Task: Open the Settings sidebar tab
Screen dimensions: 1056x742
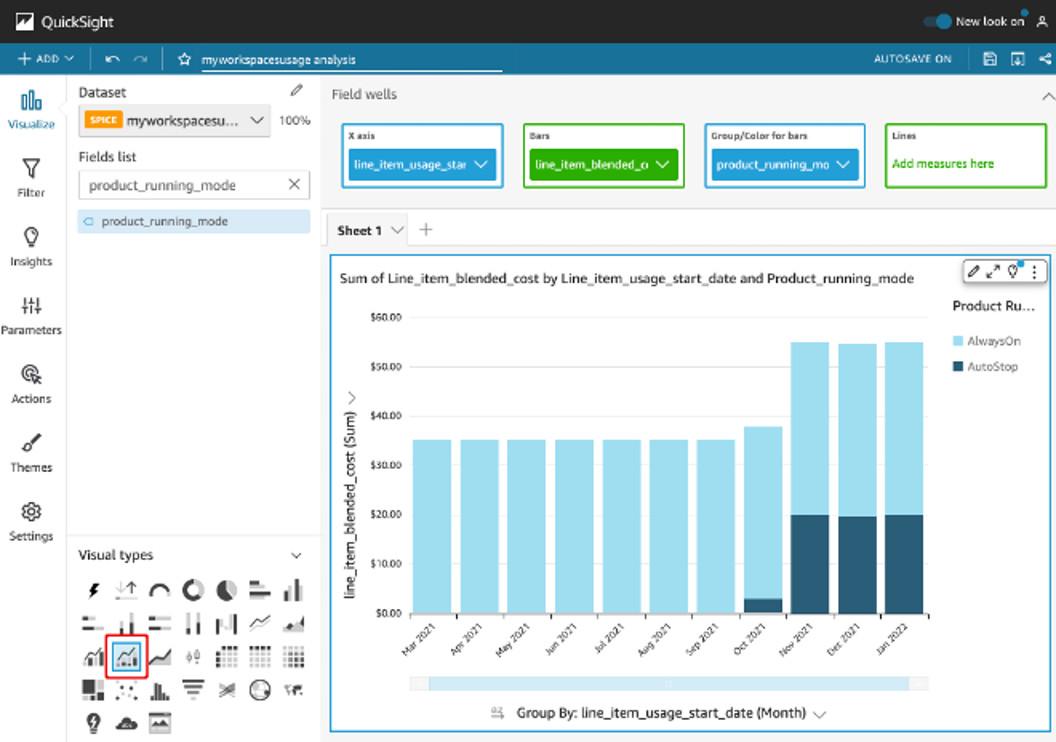Action: coord(31,522)
